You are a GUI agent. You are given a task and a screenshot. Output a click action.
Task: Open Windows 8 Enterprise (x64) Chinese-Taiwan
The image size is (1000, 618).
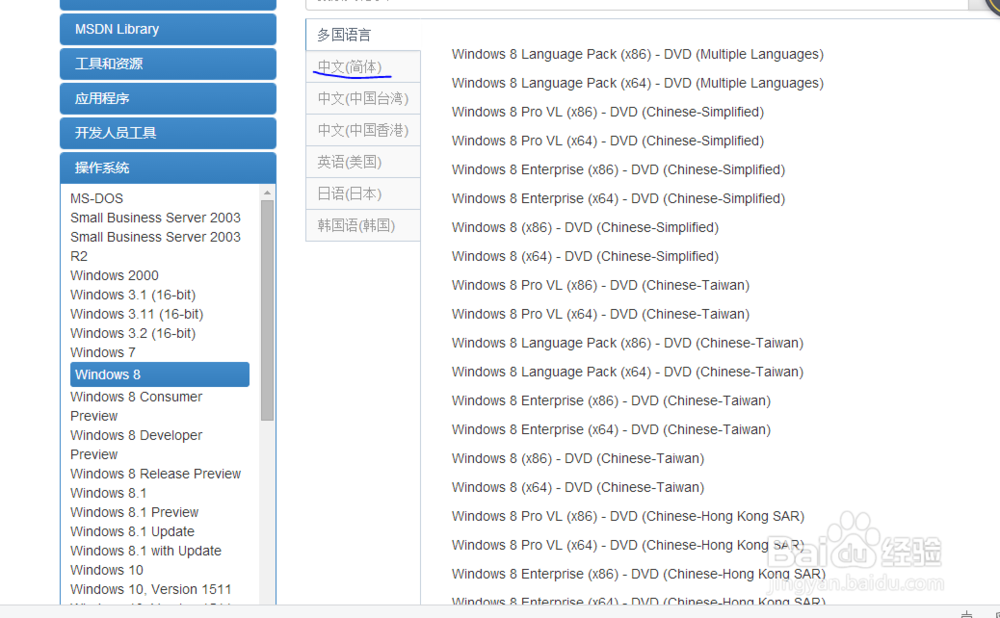[611, 429]
